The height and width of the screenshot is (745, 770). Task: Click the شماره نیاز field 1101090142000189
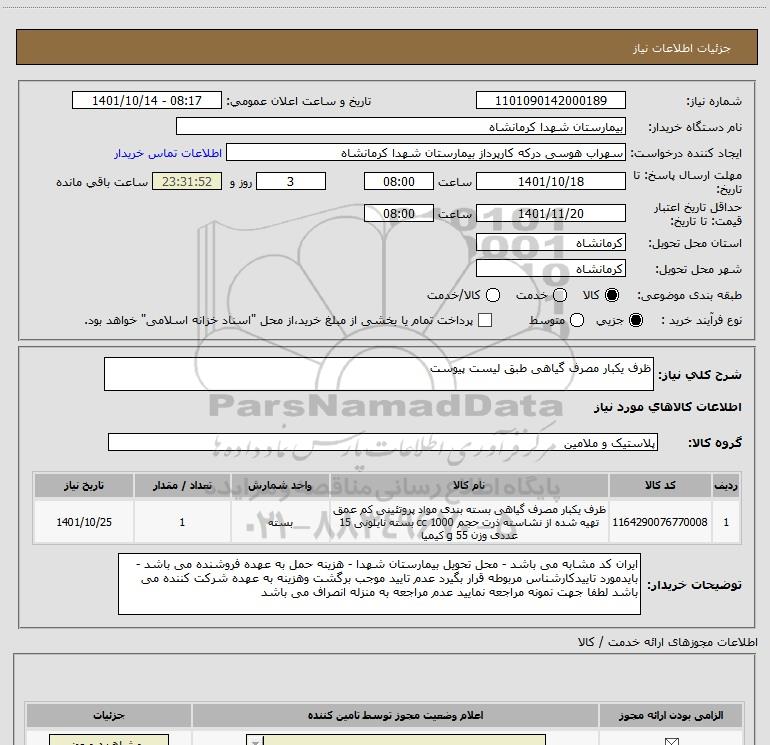tap(550, 100)
